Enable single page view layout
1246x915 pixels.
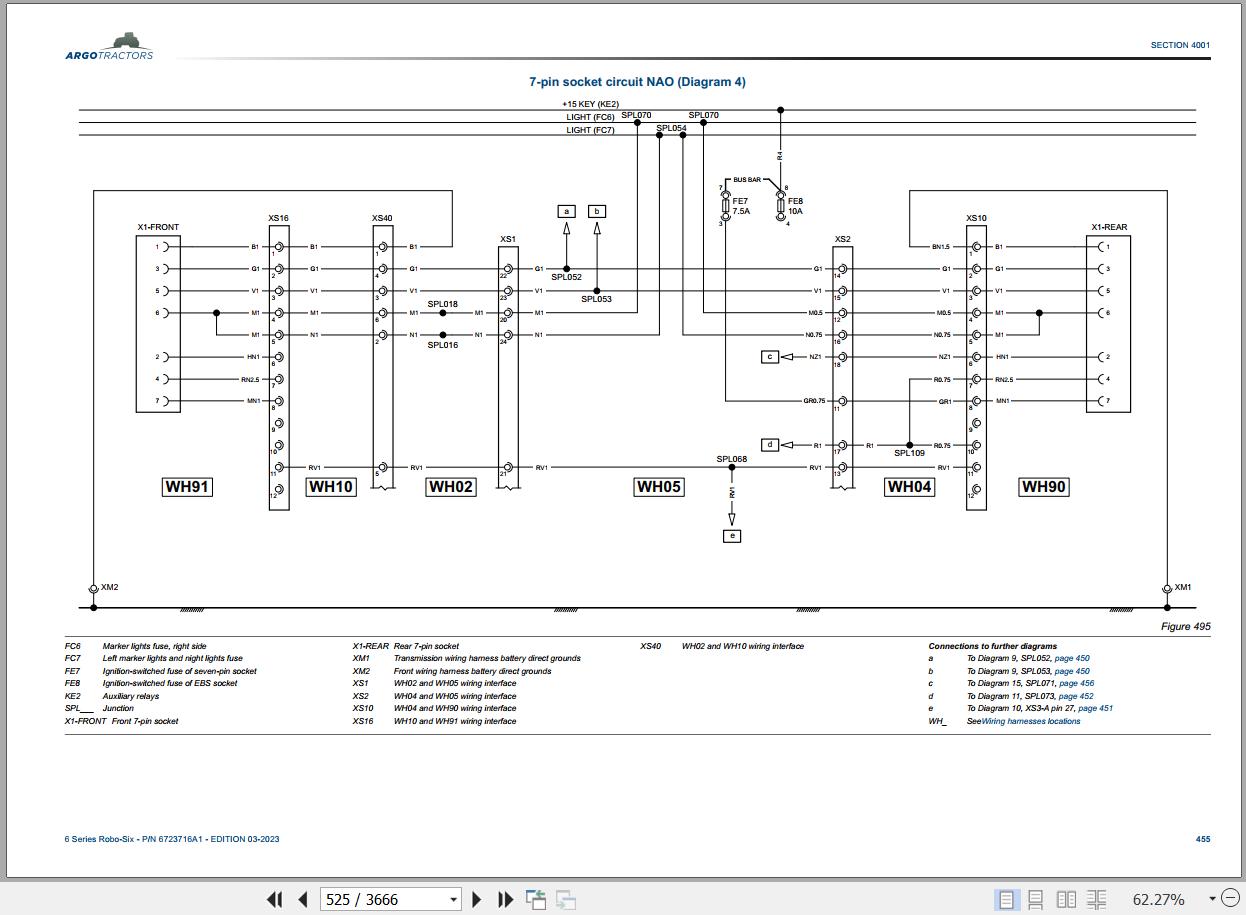[1006, 899]
